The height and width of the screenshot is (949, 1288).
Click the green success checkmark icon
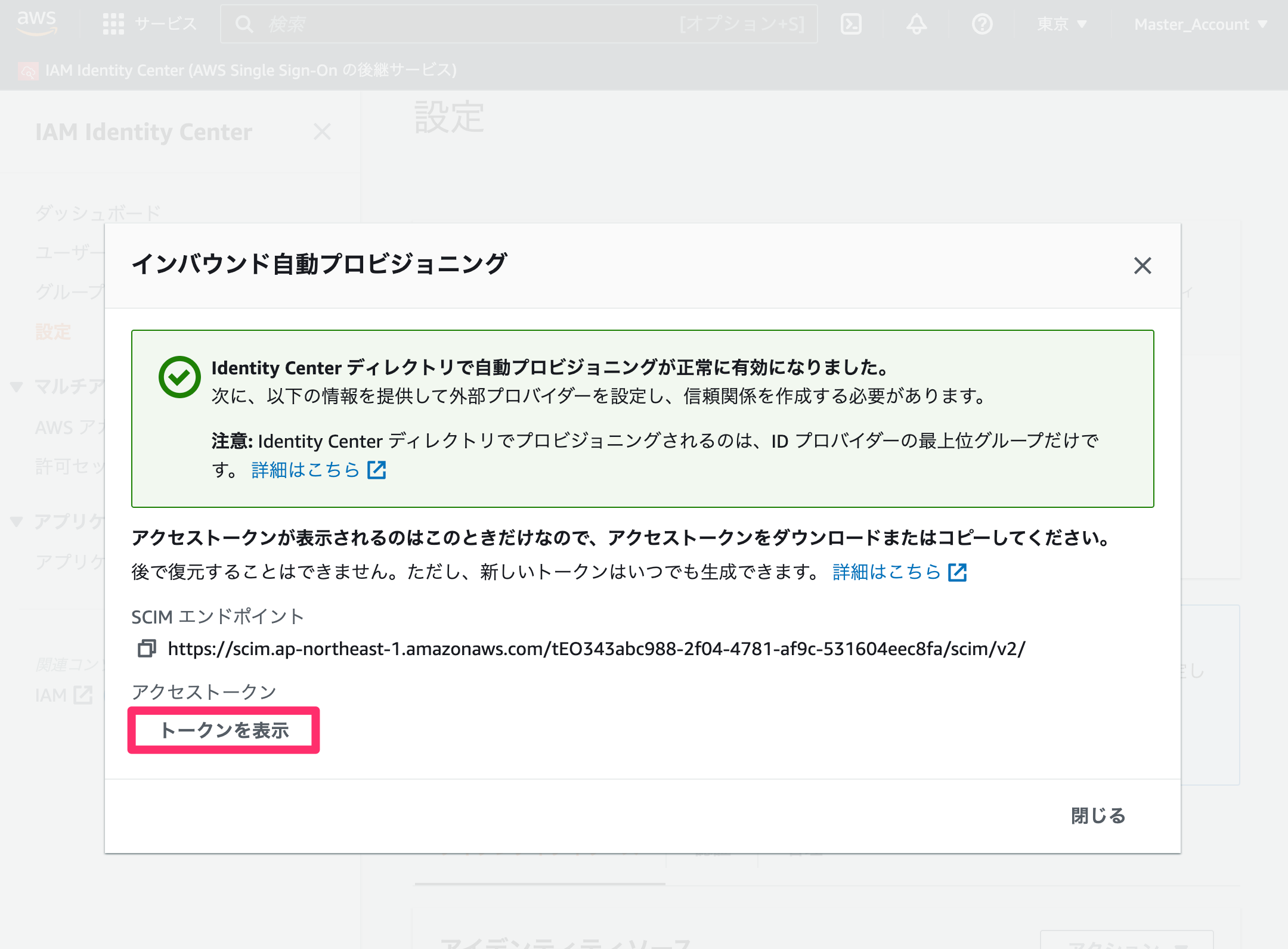point(179,377)
